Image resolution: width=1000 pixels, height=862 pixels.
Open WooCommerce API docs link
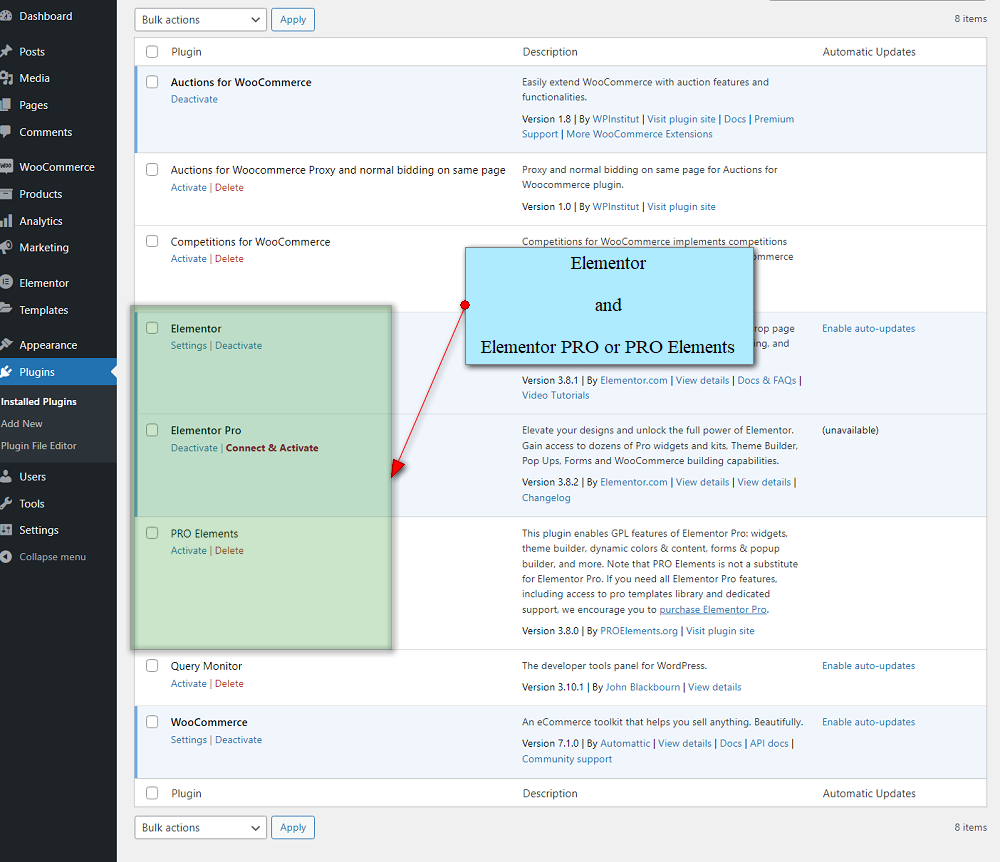(x=769, y=743)
